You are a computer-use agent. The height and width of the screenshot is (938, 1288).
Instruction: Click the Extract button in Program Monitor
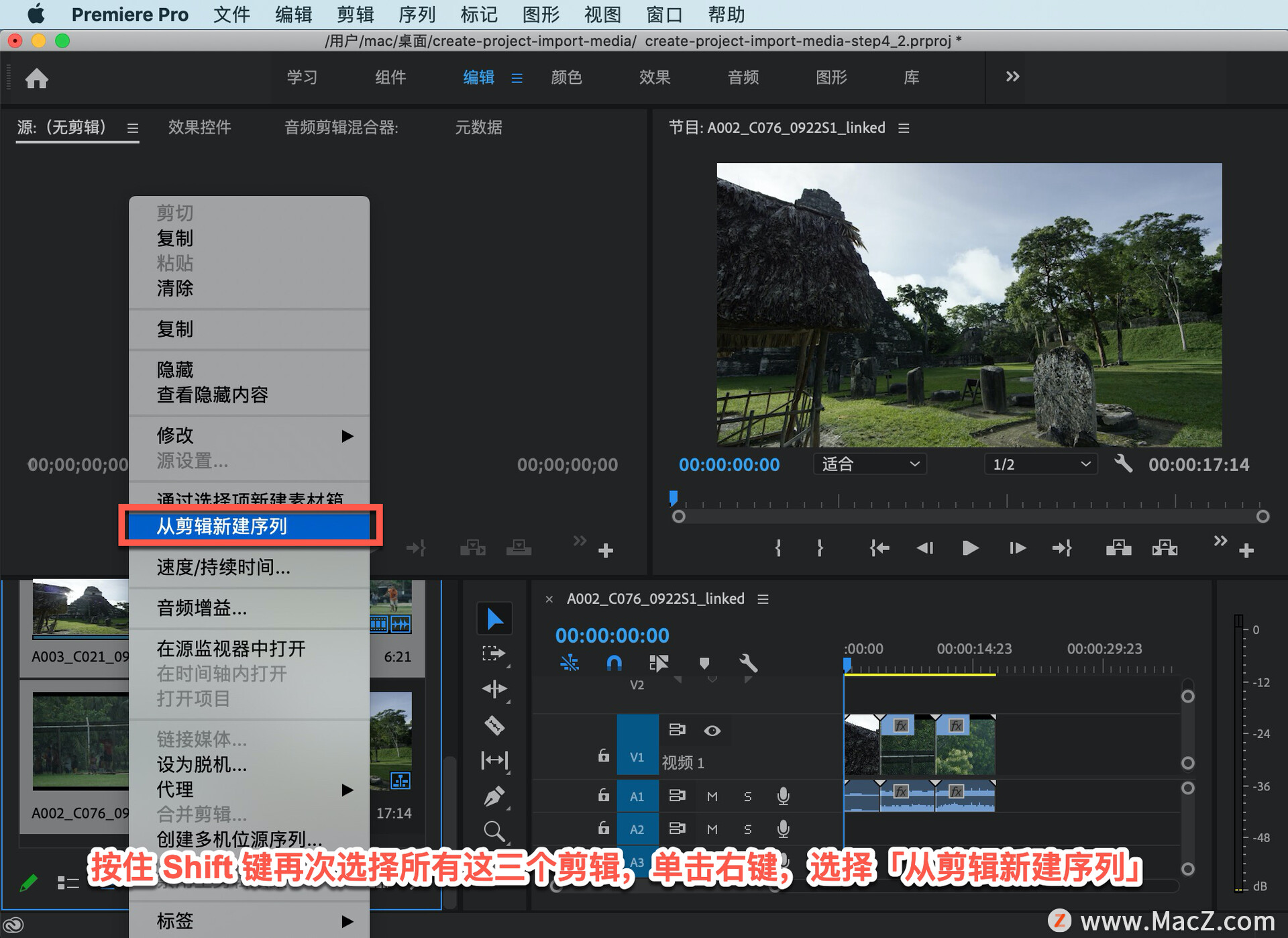pyautogui.click(x=1165, y=548)
